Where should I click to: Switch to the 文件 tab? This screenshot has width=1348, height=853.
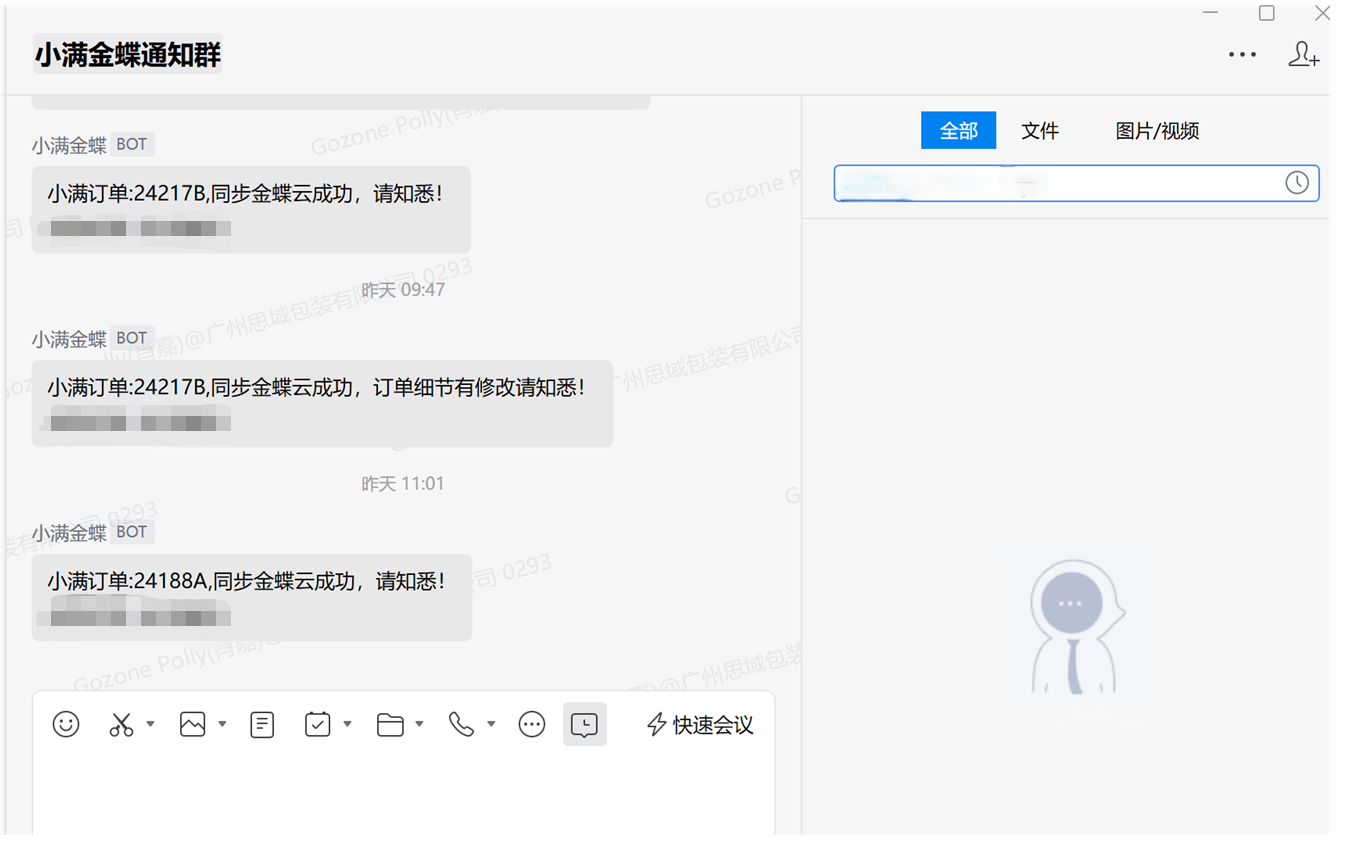pos(1040,131)
